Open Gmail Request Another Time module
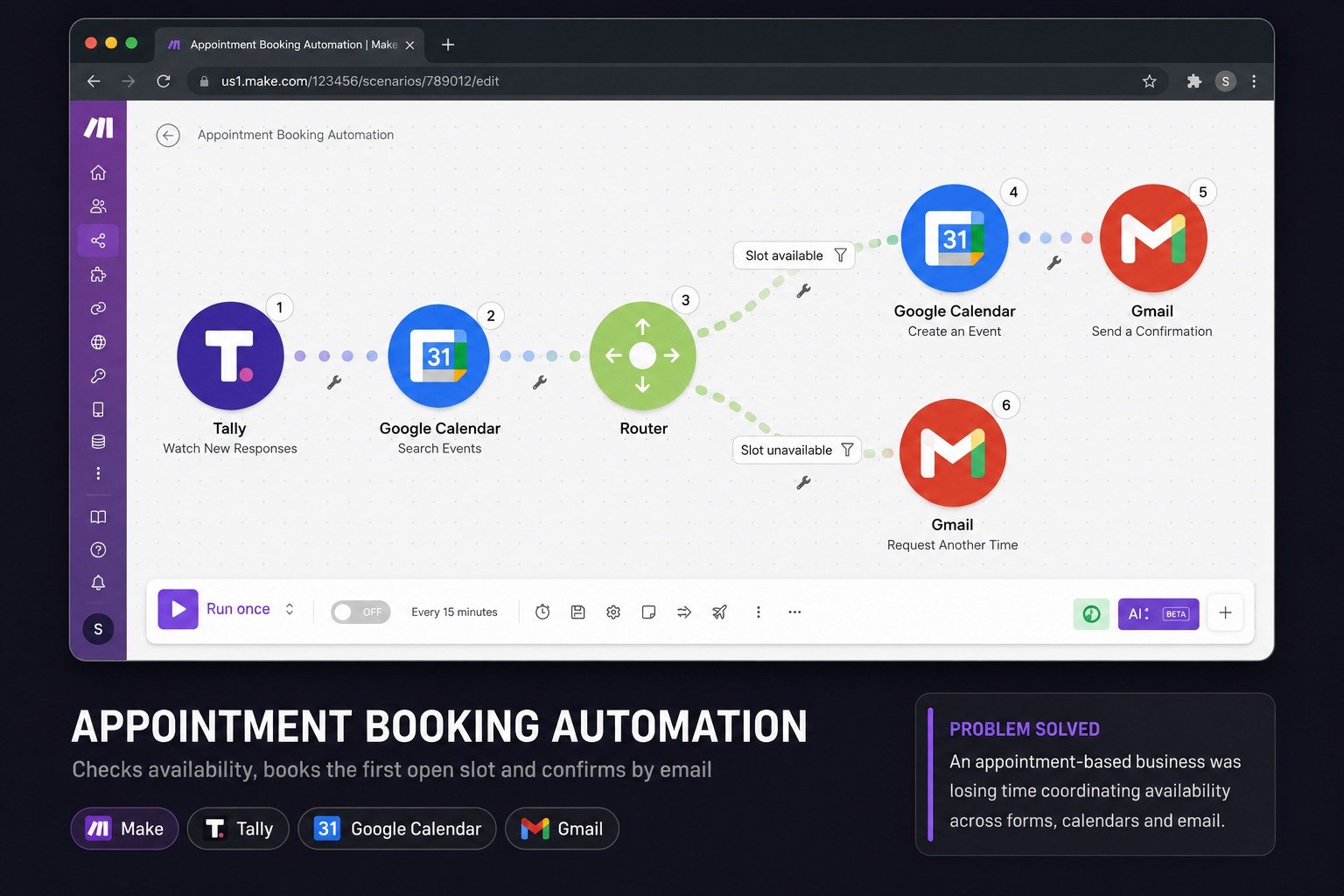Image resolution: width=1344 pixels, height=896 pixels. [x=953, y=452]
